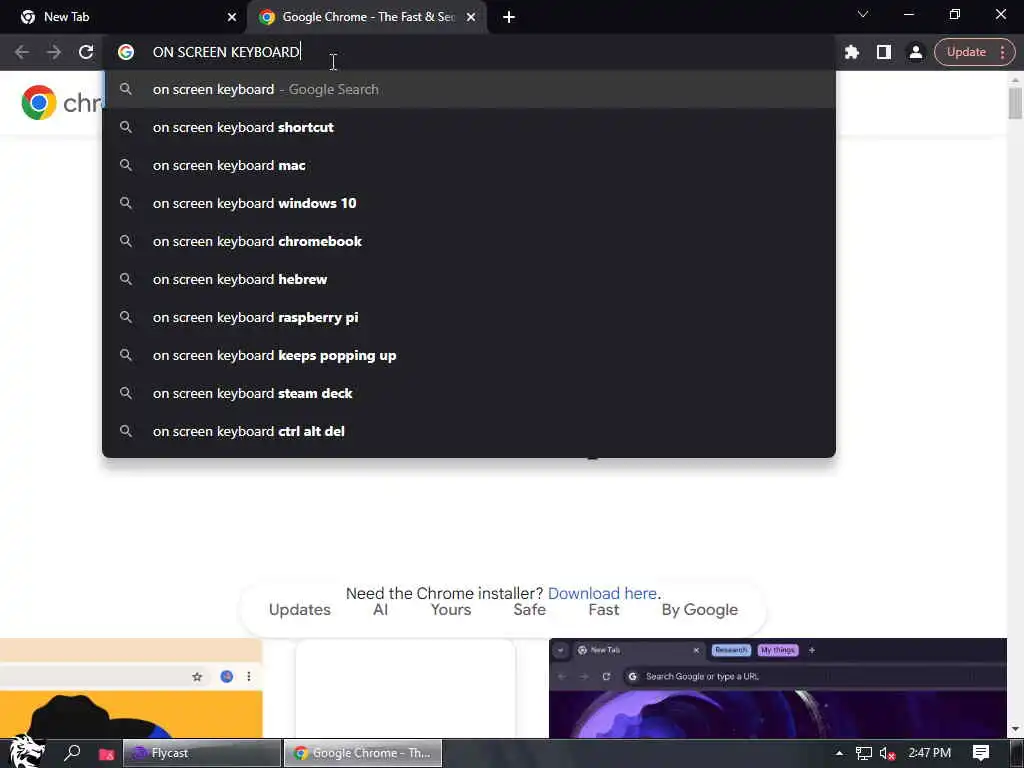Select suggestion on screen keyboard windows 10
The image size is (1024, 768).
(469, 203)
